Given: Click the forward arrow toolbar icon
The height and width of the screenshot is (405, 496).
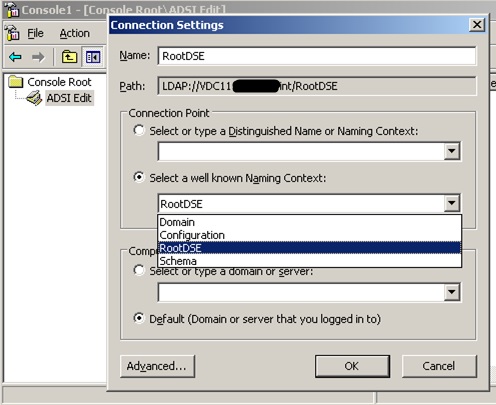Looking at the screenshot, I should point(38,57).
